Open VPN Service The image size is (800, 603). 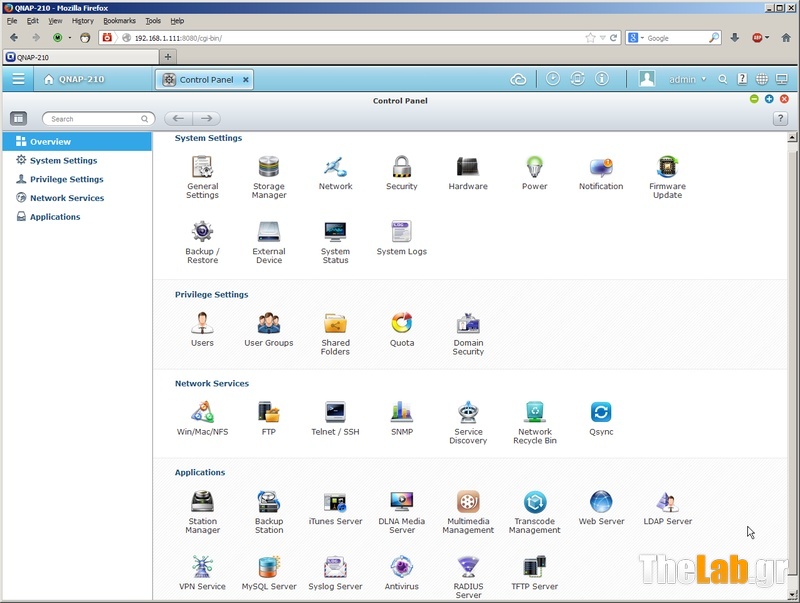point(203,573)
